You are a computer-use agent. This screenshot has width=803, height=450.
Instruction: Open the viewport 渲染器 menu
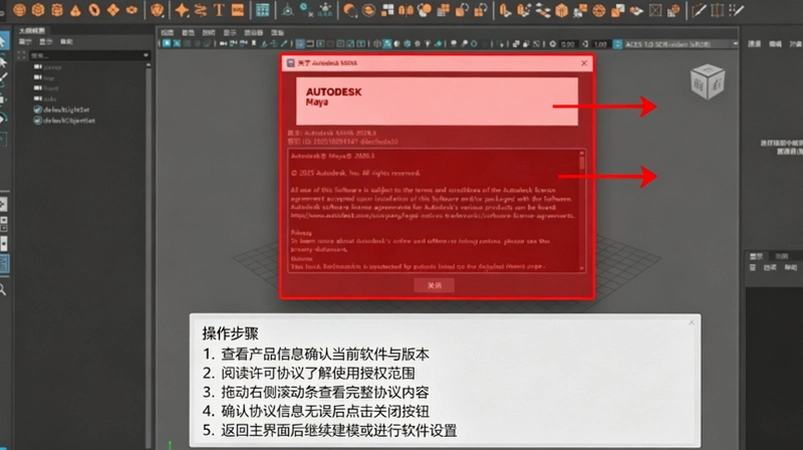pos(253,33)
